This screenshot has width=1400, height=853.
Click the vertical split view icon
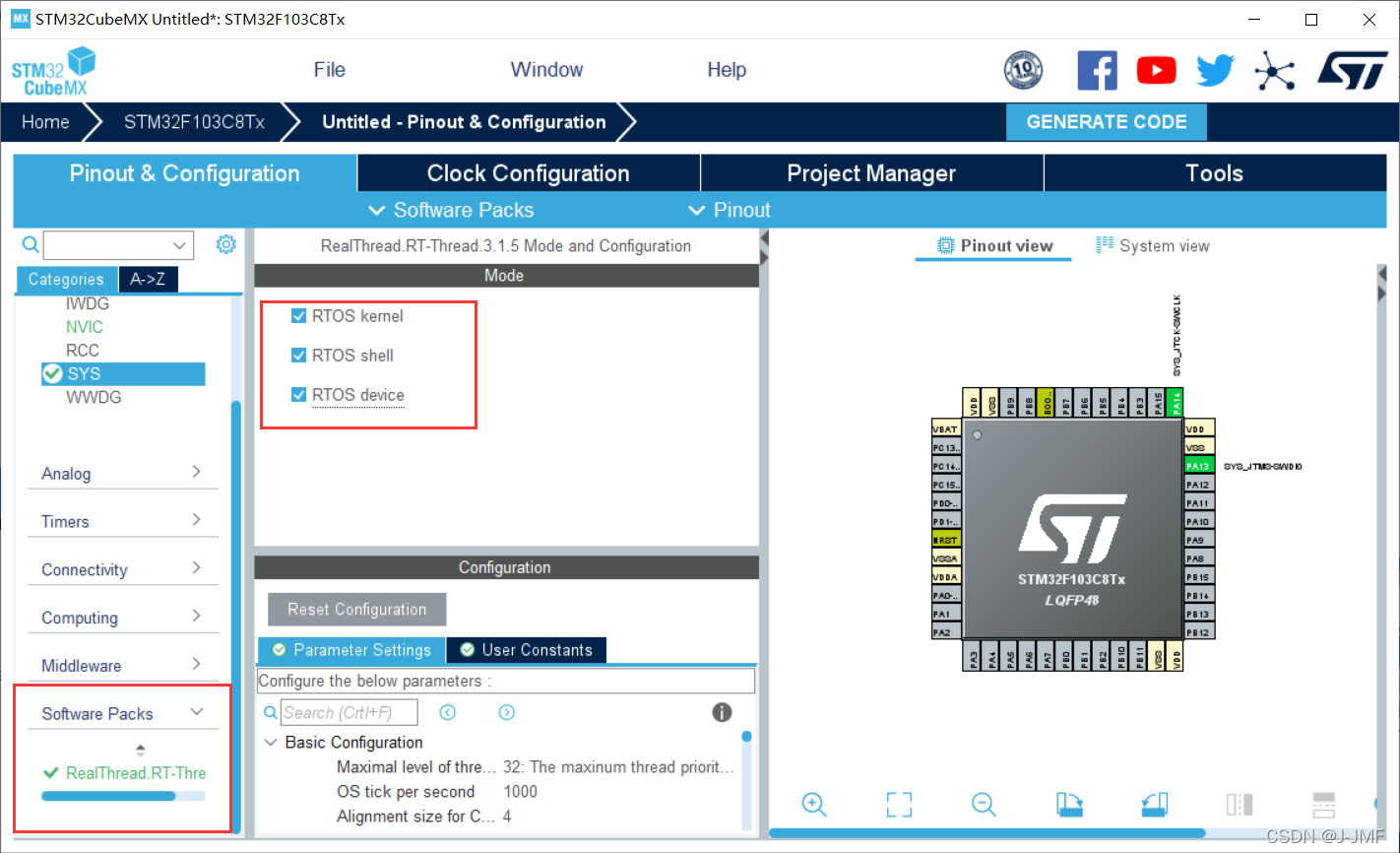click(x=1240, y=804)
